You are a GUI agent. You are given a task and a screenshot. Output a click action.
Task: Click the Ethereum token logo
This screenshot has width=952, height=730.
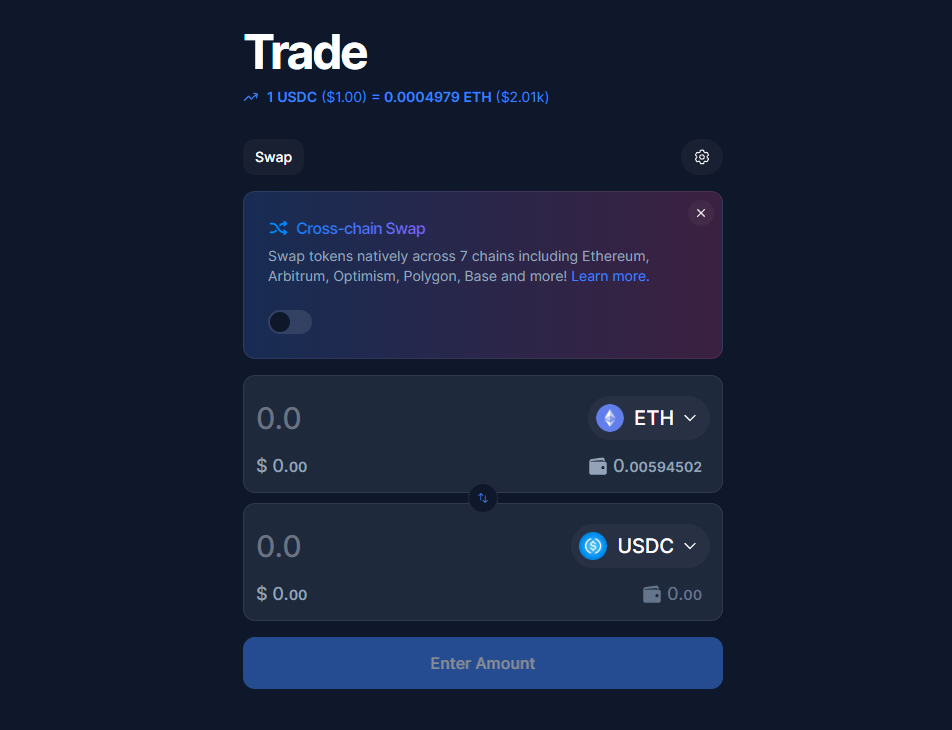[610, 418]
